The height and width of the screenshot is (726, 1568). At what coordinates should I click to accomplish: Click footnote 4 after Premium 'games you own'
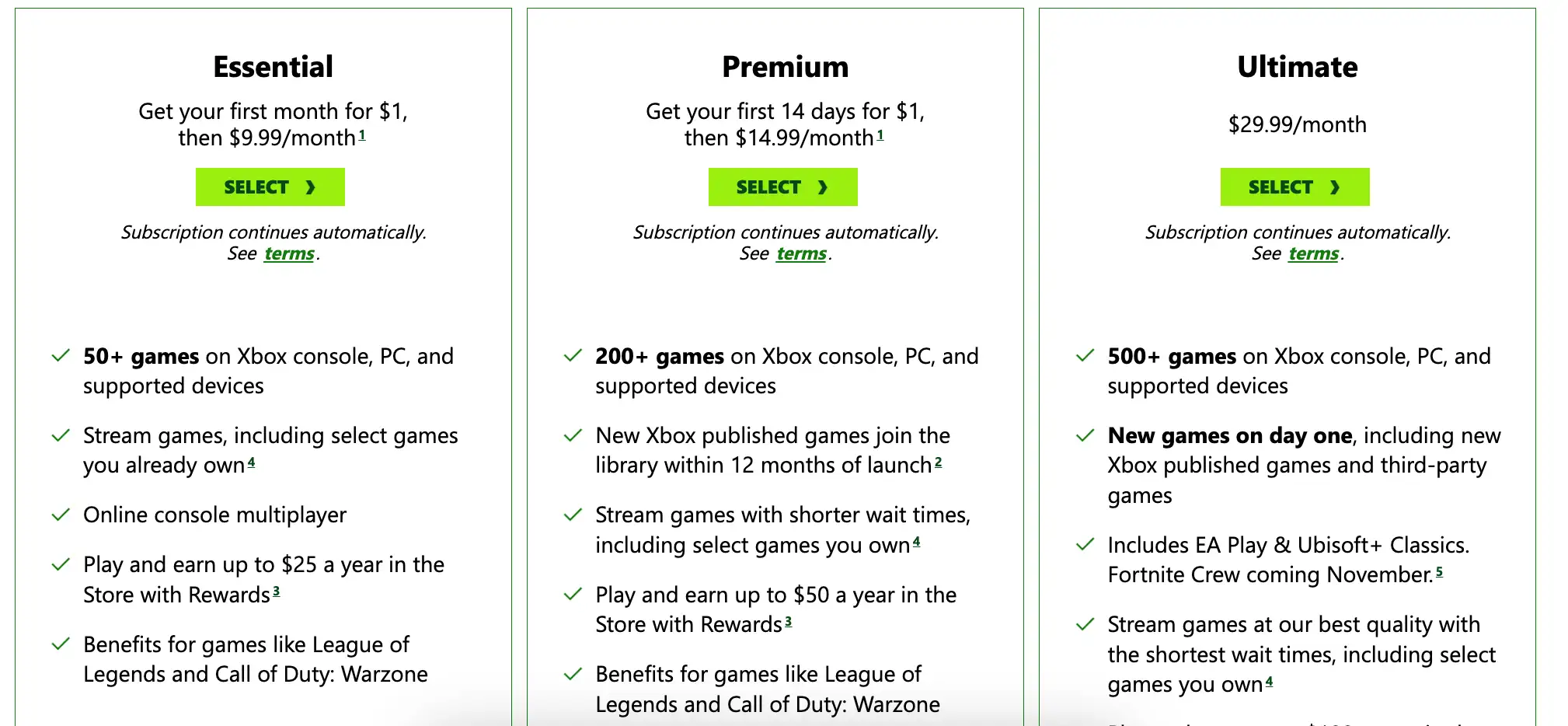click(916, 543)
